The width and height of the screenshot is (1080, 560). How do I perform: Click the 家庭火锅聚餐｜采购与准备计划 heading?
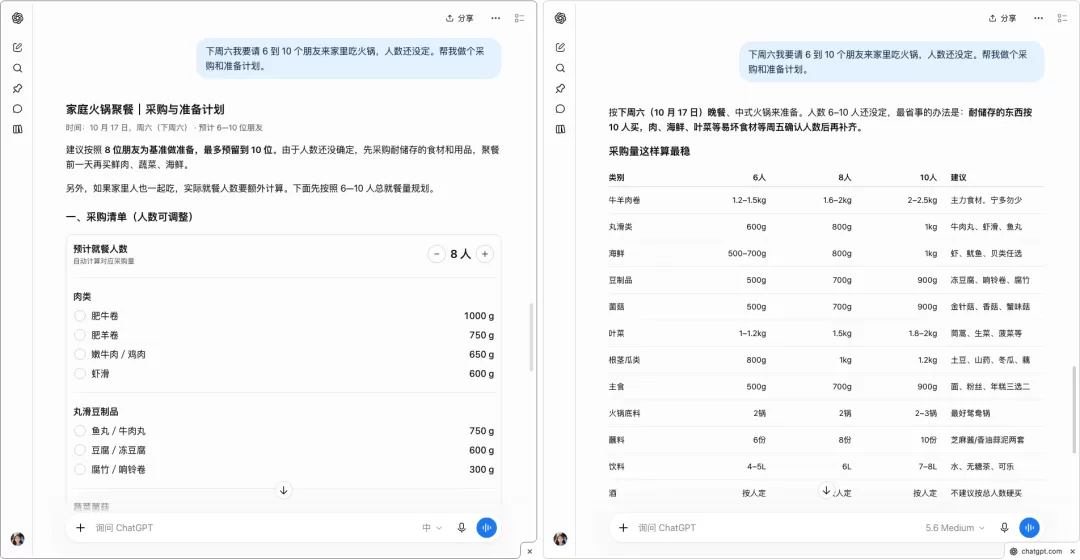pos(145,110)
